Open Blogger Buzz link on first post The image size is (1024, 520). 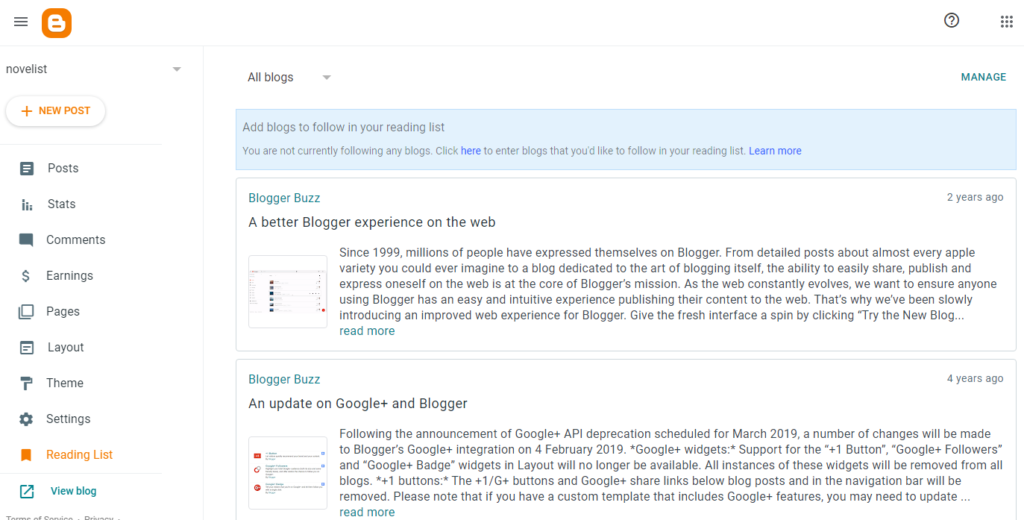tap(284, 198)
